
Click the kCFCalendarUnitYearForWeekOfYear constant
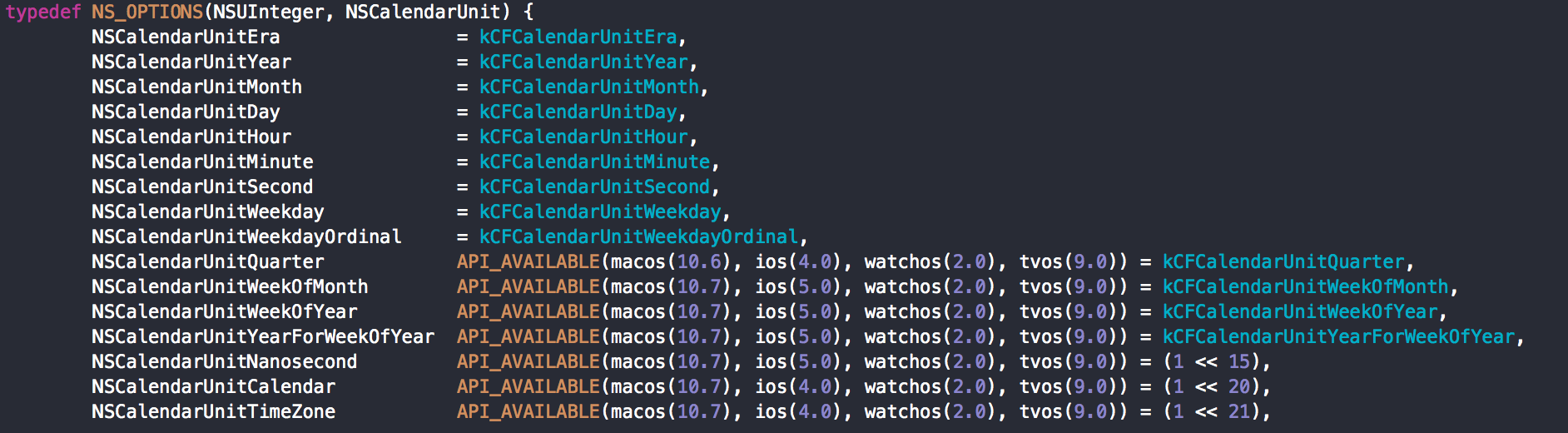[1338, 336]
